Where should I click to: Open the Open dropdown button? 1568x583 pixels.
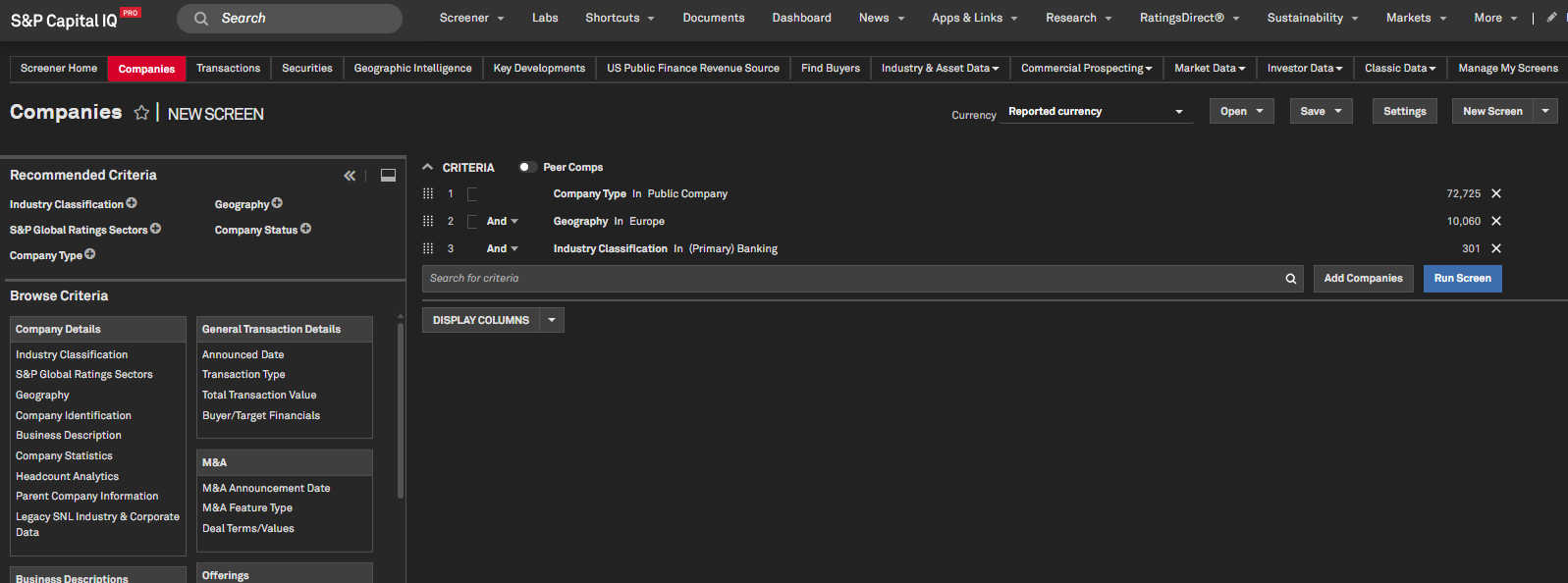point(1241,111)
